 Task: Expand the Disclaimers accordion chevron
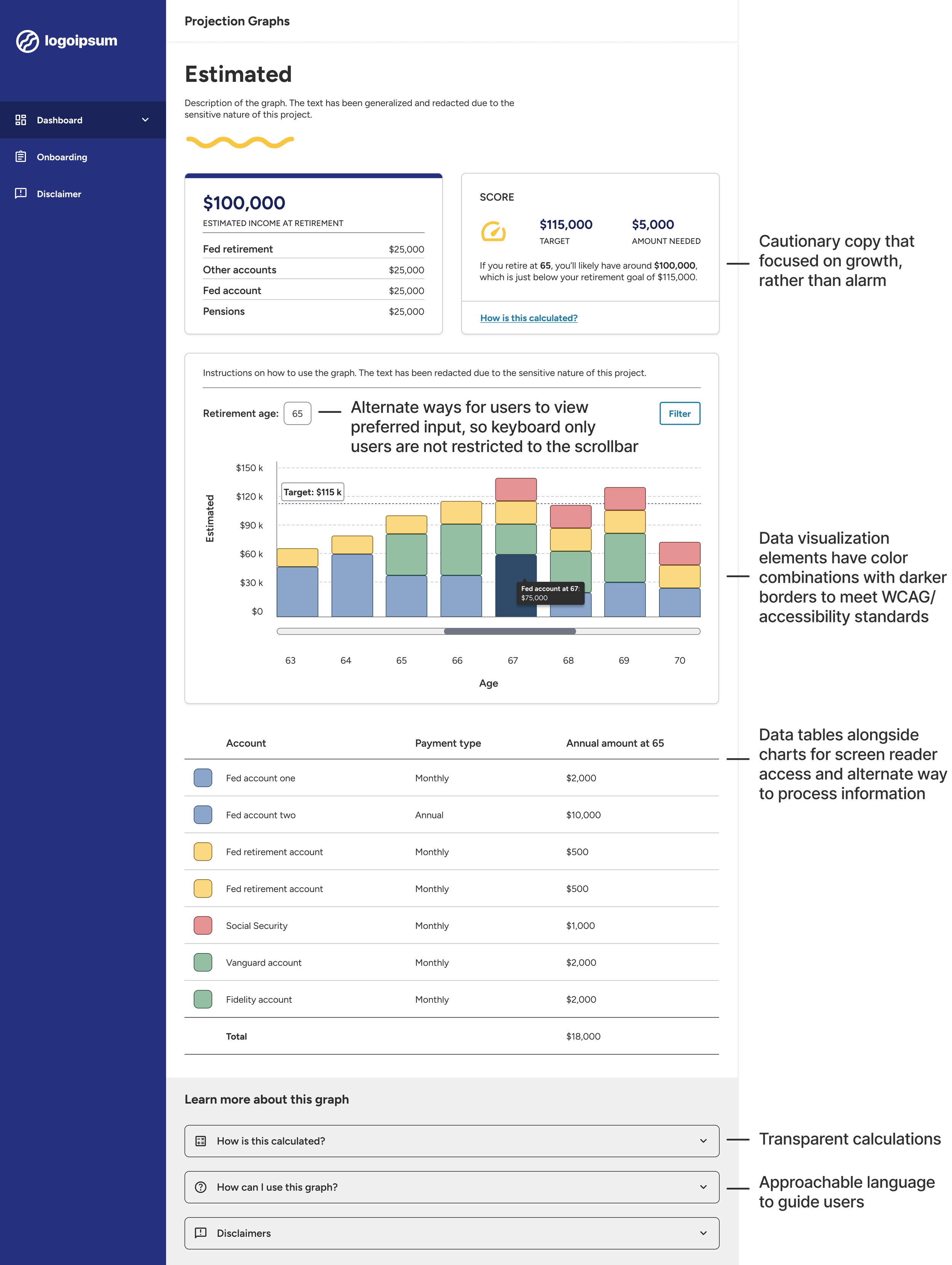(703, 1233)
